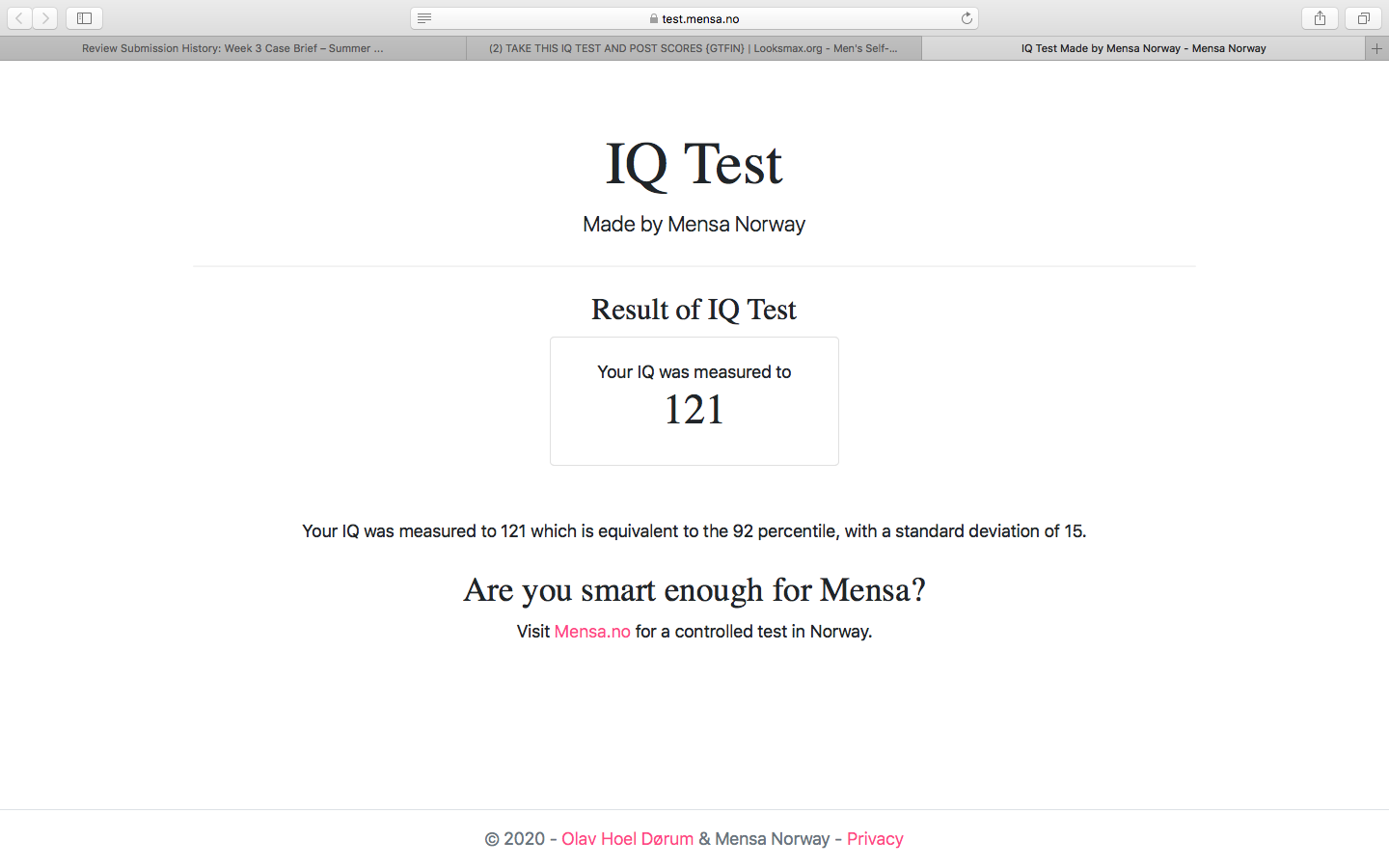Open the Share menu icon
The height and width of the screenshot is (868, 1389).
pyautogui.click(x=1320, y=18)
